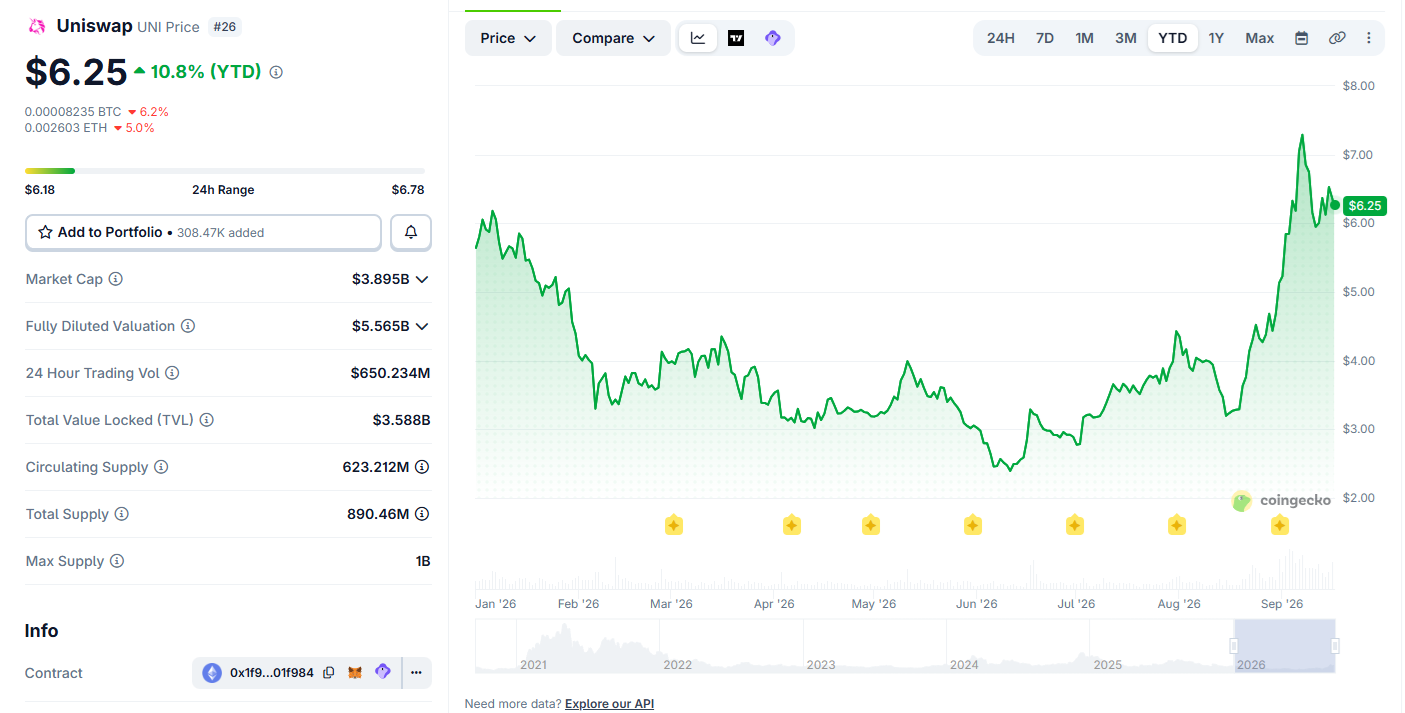Copy chart link icon
This screenshot has height=713, width=1405.
pos(1337,38)
